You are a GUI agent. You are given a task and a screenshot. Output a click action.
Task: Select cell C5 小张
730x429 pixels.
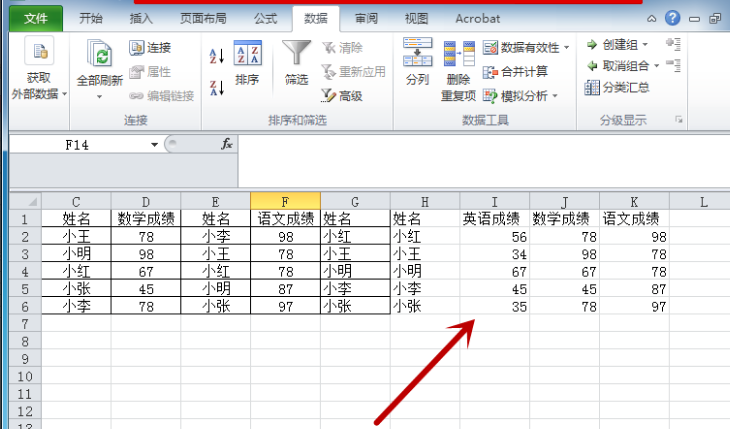76,289
